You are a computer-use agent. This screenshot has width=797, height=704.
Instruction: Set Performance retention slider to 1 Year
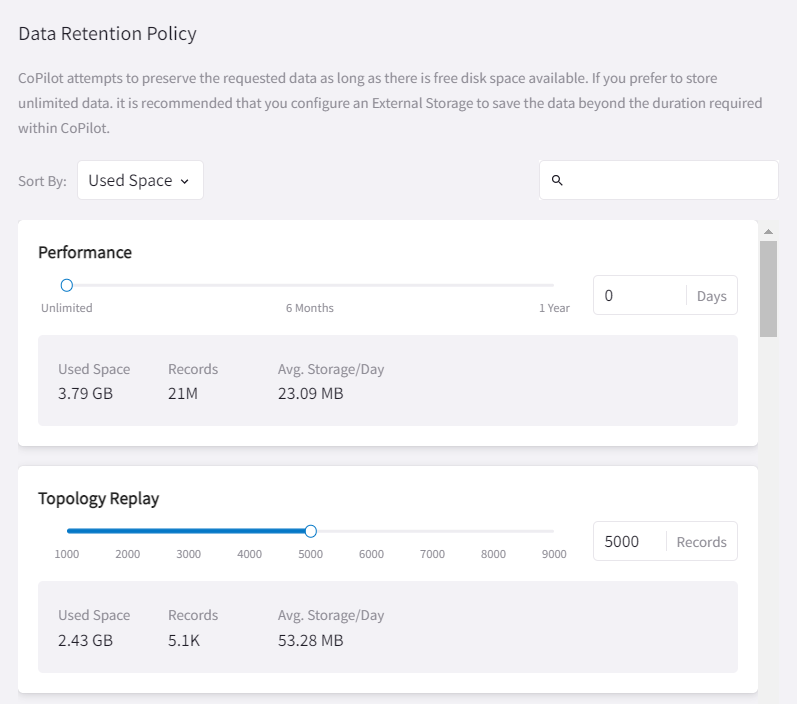point(553,285)
